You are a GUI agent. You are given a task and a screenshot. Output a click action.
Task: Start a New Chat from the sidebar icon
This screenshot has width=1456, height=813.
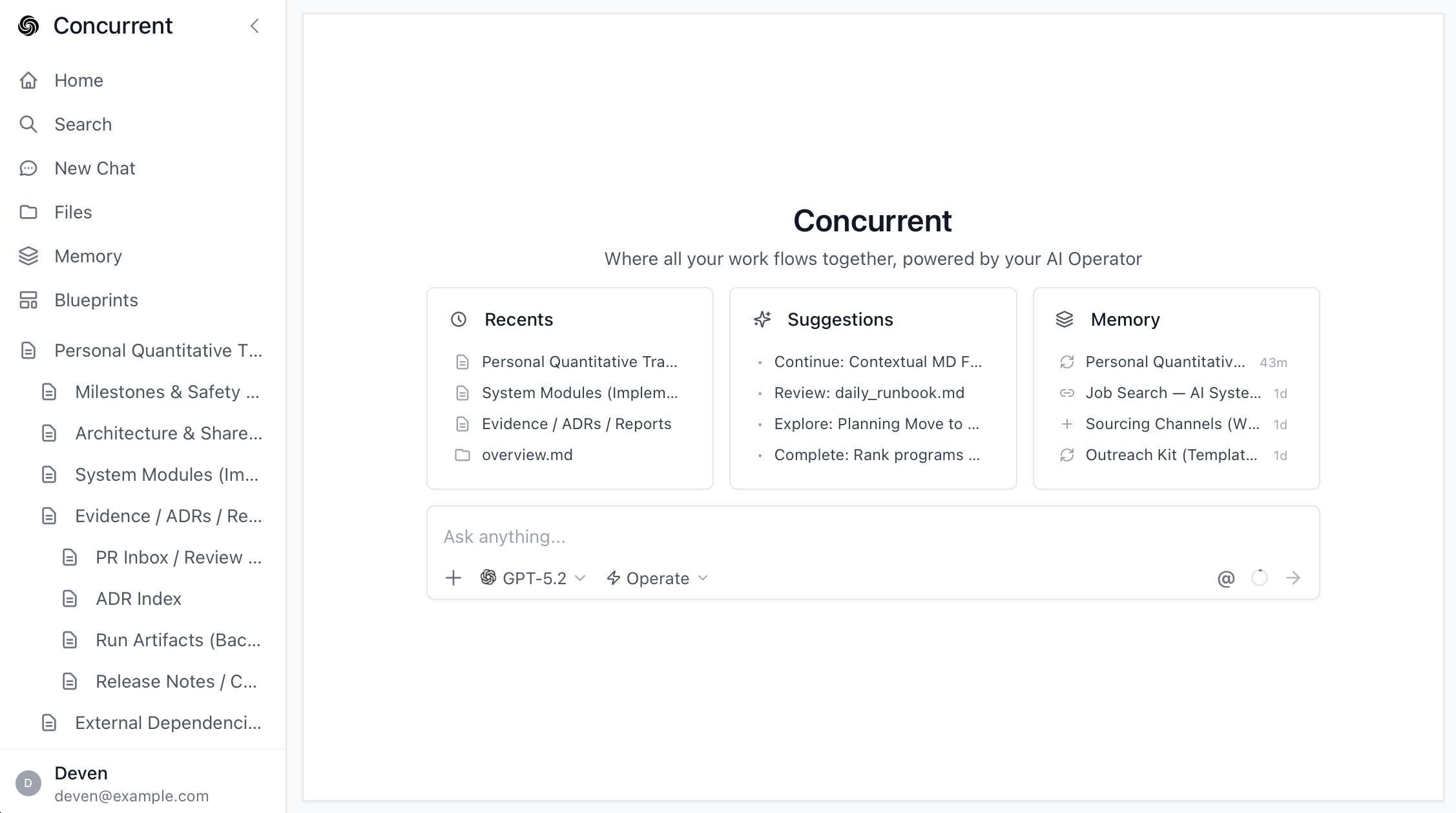(28, 168)
